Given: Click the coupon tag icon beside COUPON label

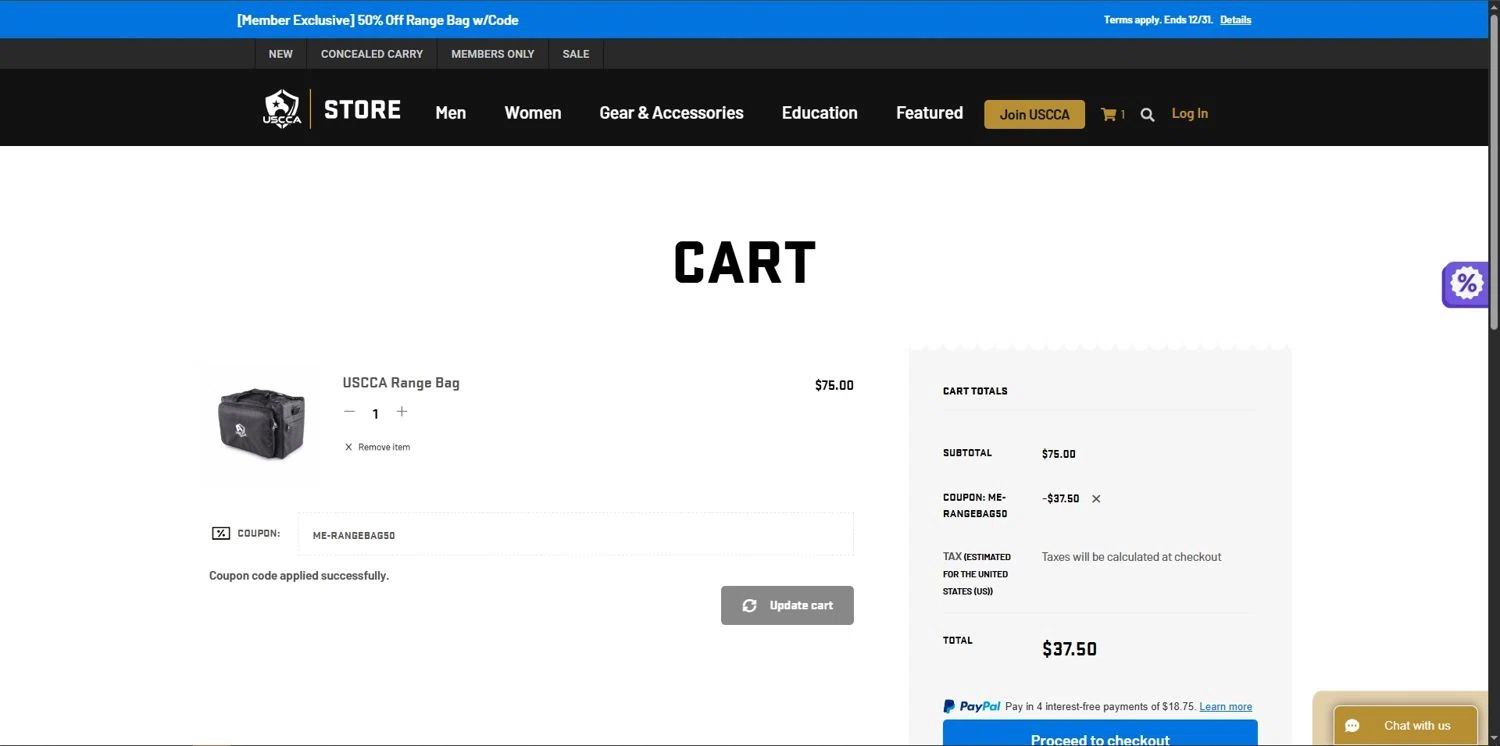Looking at the screenshot, I should coord(221,534).
